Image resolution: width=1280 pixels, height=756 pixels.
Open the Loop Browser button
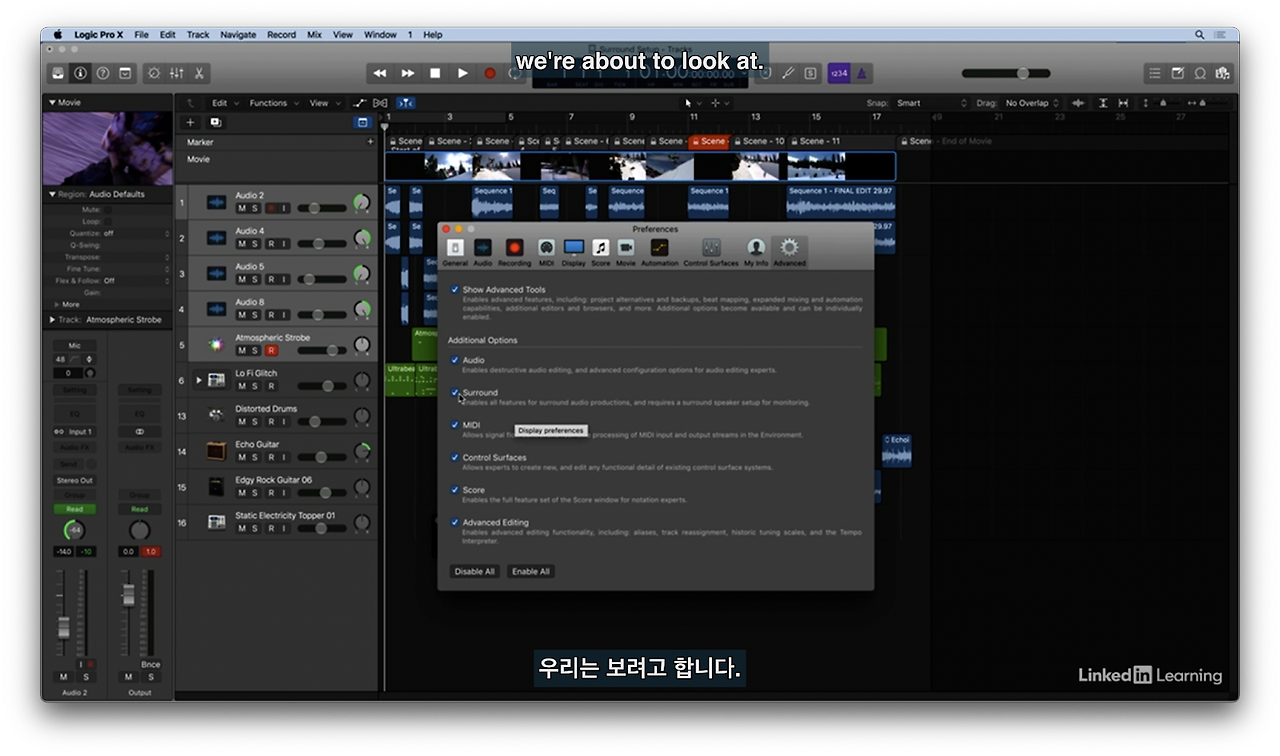tap(1200, 73)
